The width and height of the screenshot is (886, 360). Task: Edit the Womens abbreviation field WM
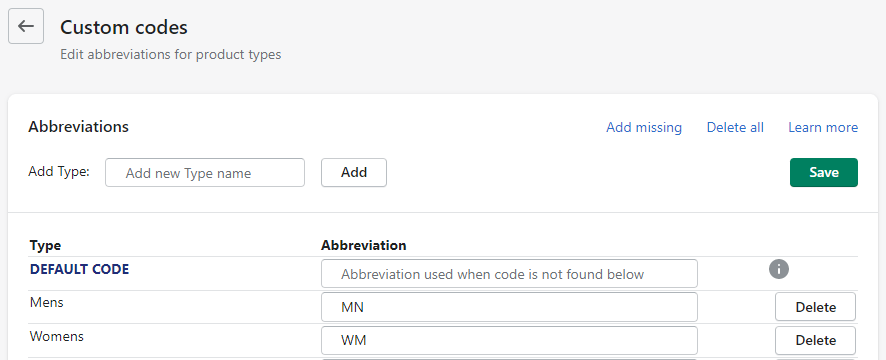pyautogui.click(x=509, y=341)
